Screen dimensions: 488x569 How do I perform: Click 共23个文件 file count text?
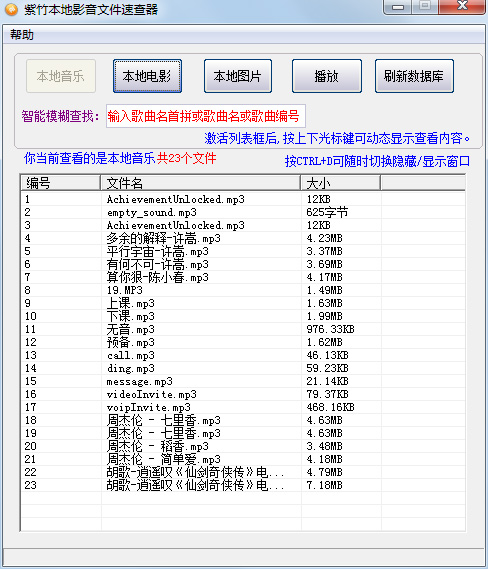186,158
